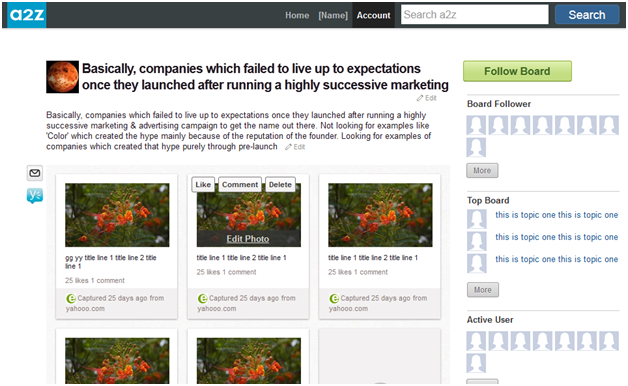Image resolution: width=628 pixels, height=386 pixels.
Task: Click the Search a2z input field
Action: pyautogui.click(x=475, y=15)
